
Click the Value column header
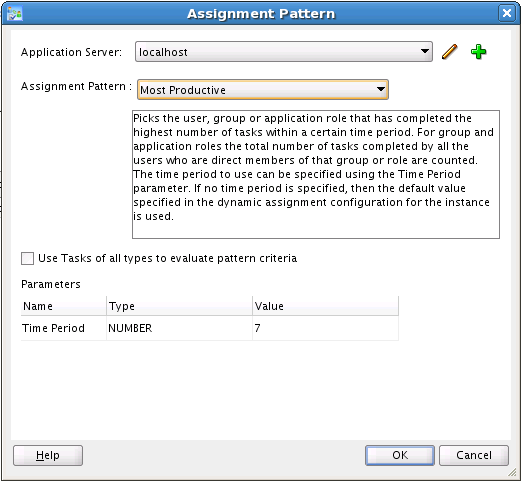coord(325,306)
